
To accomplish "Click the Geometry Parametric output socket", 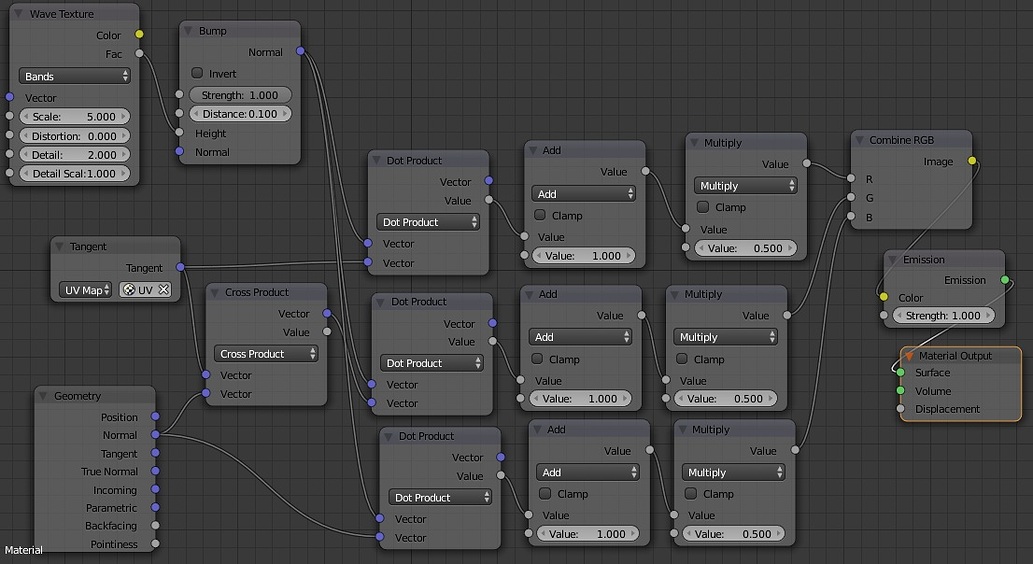I will click(x=155, y=507).
